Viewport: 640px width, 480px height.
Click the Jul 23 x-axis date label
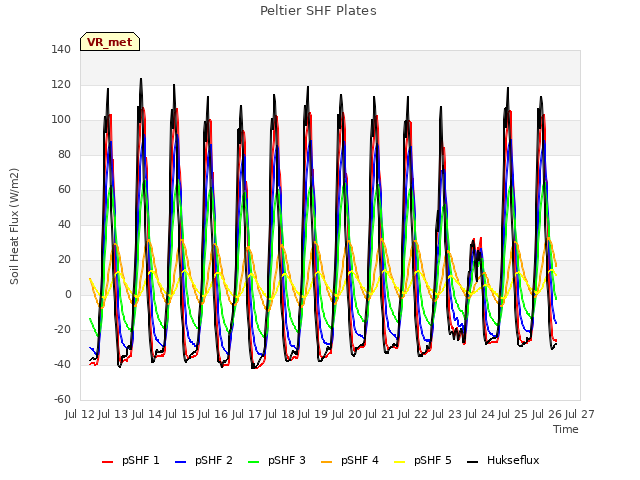pos(447,414)
